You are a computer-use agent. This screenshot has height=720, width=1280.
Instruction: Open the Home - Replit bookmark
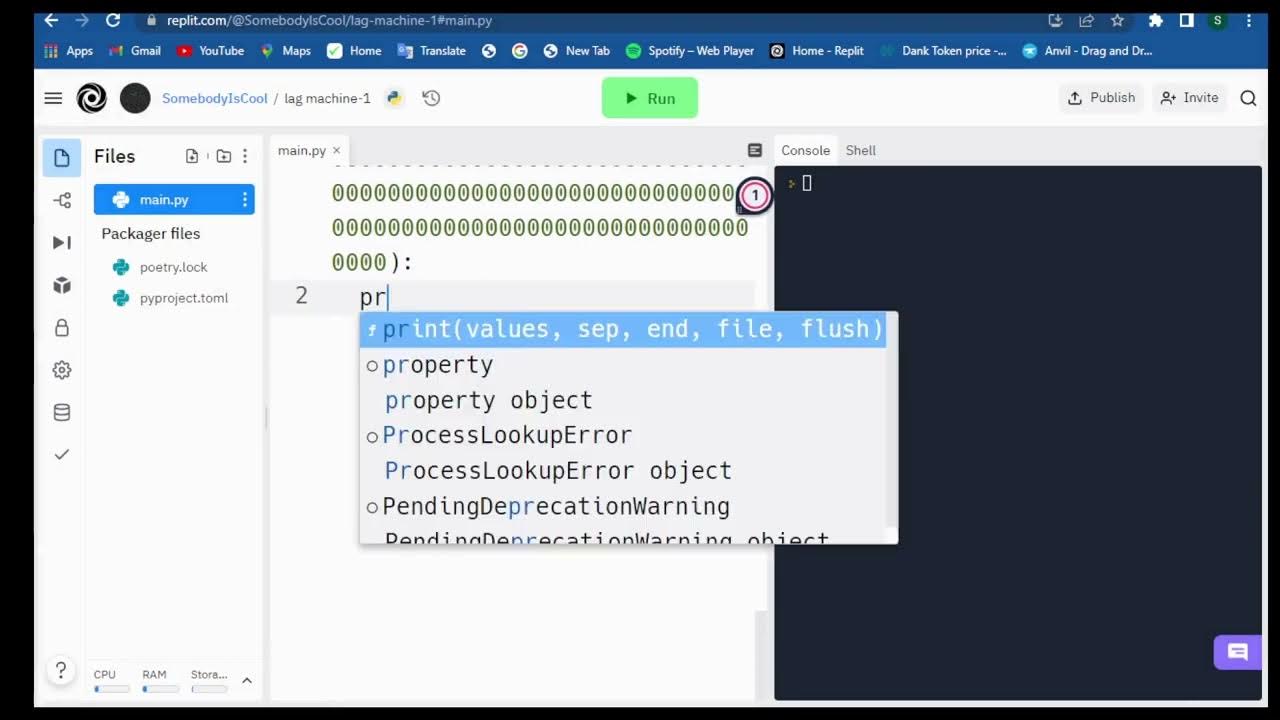(817, 51)
